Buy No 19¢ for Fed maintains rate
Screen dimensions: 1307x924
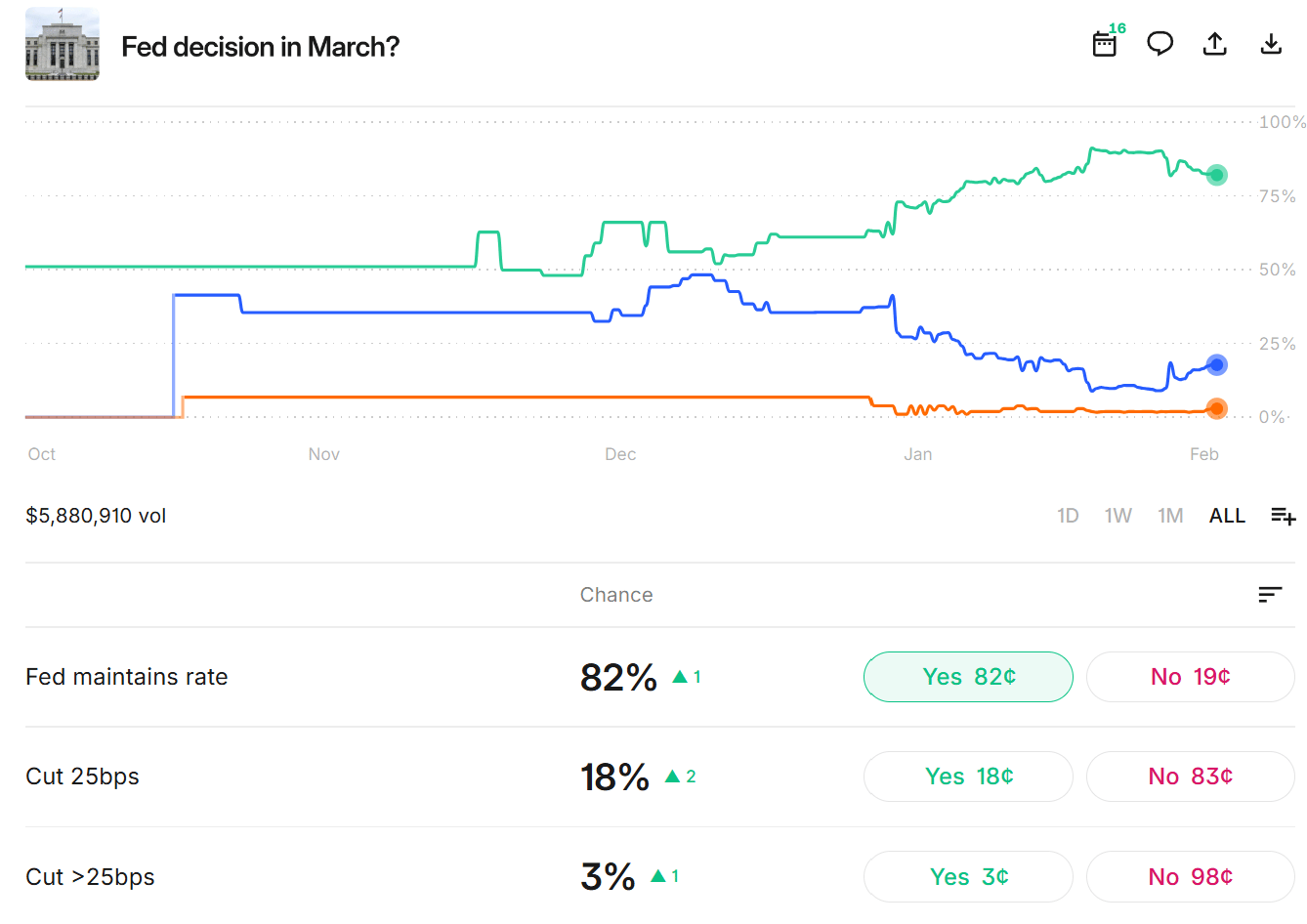1190,677
